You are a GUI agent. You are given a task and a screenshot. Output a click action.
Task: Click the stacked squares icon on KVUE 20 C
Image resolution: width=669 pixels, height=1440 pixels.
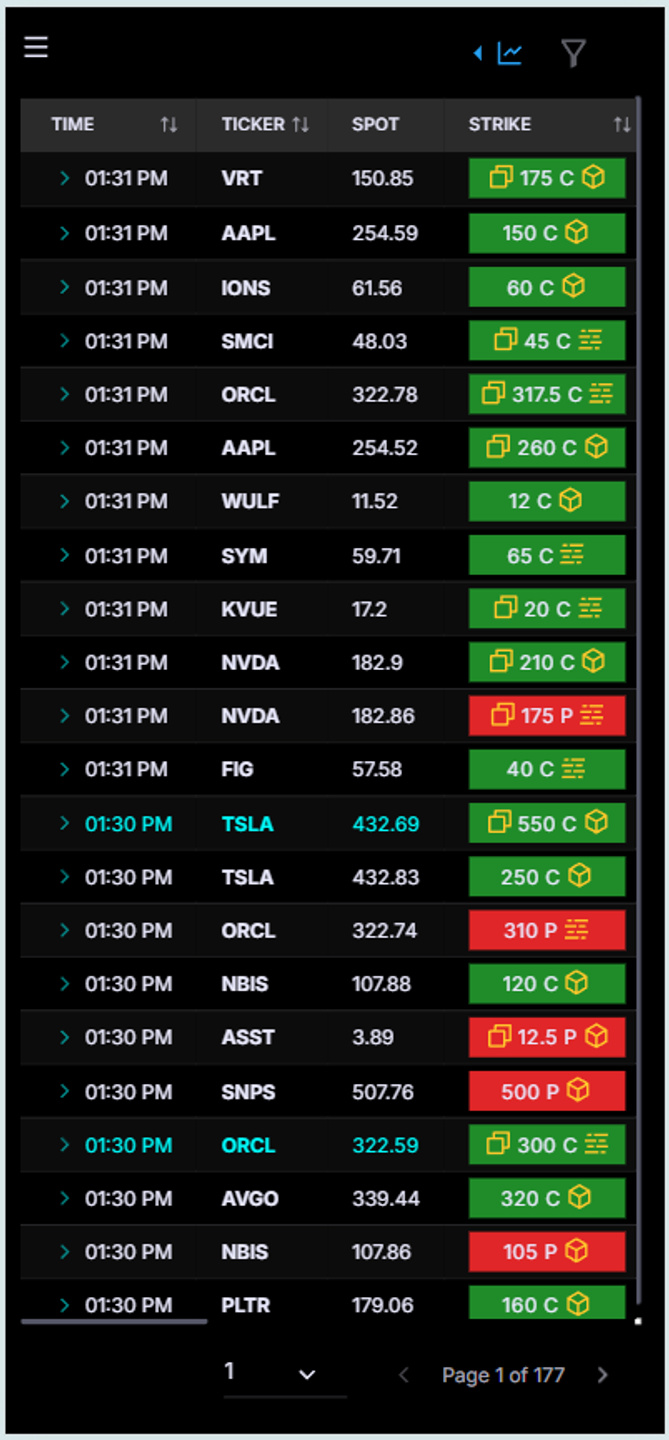(x=506, y=608)
